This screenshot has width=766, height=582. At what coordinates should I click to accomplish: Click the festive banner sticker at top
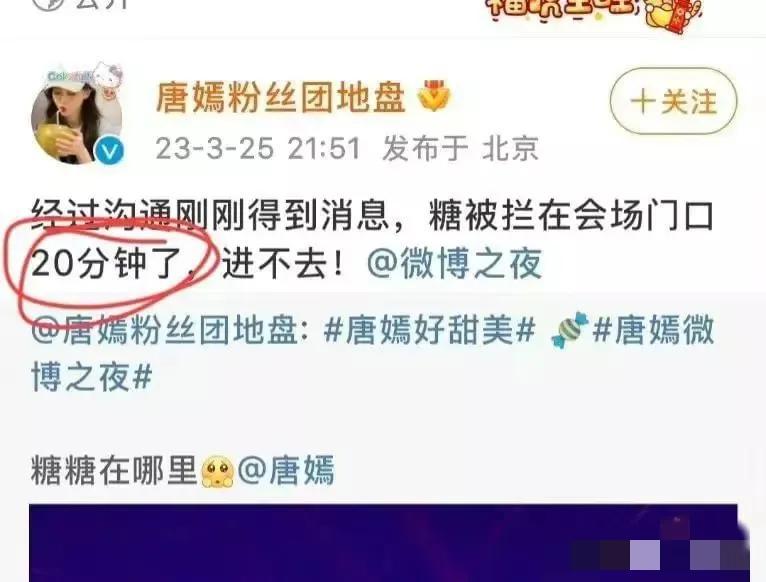[593, 12]
